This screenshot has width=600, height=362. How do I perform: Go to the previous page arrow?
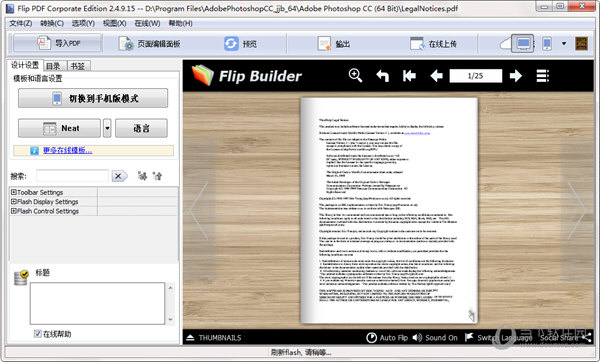point(436,76)
